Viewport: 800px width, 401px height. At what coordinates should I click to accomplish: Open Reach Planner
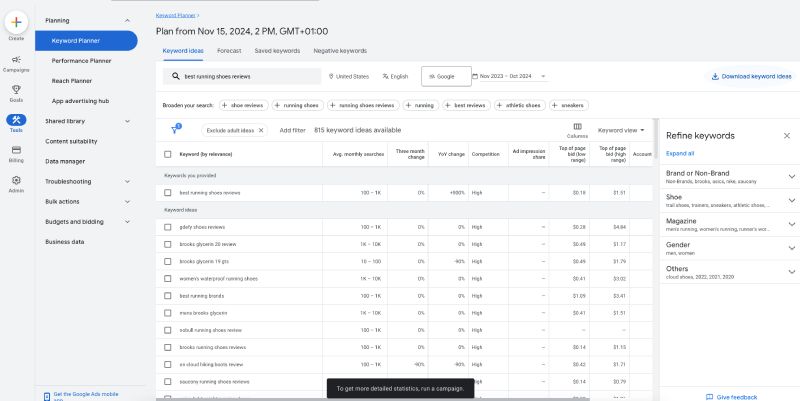coord(72,81)
